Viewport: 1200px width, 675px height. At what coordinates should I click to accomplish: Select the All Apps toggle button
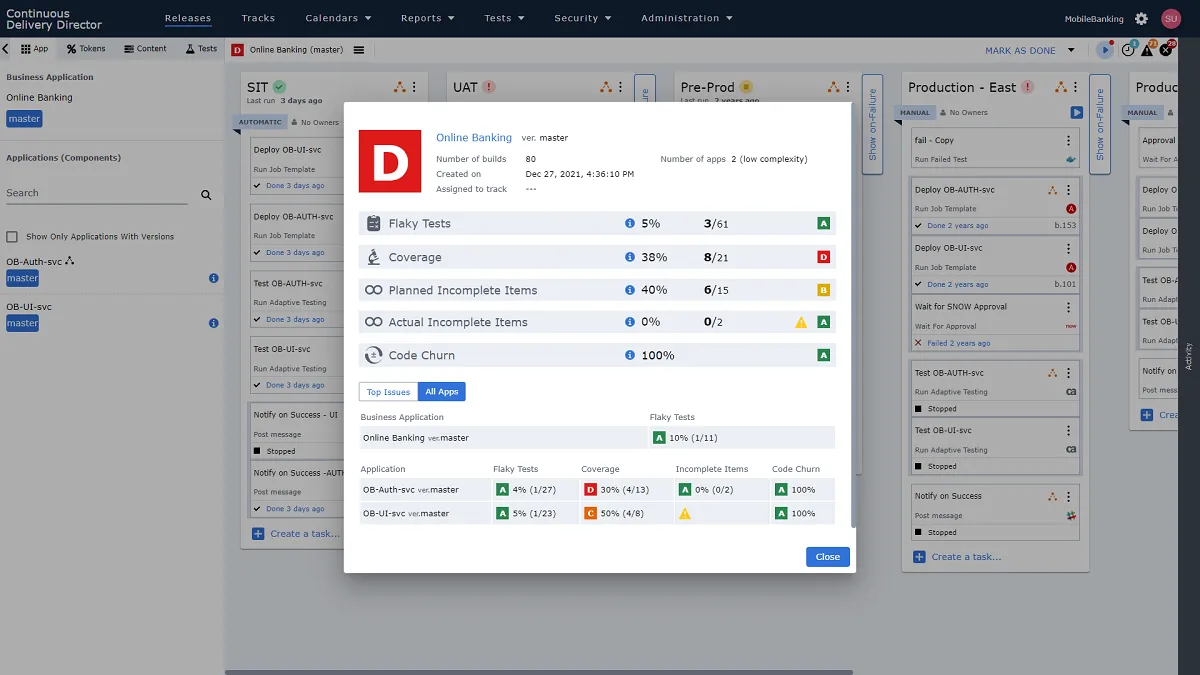(x=442, y=392)
